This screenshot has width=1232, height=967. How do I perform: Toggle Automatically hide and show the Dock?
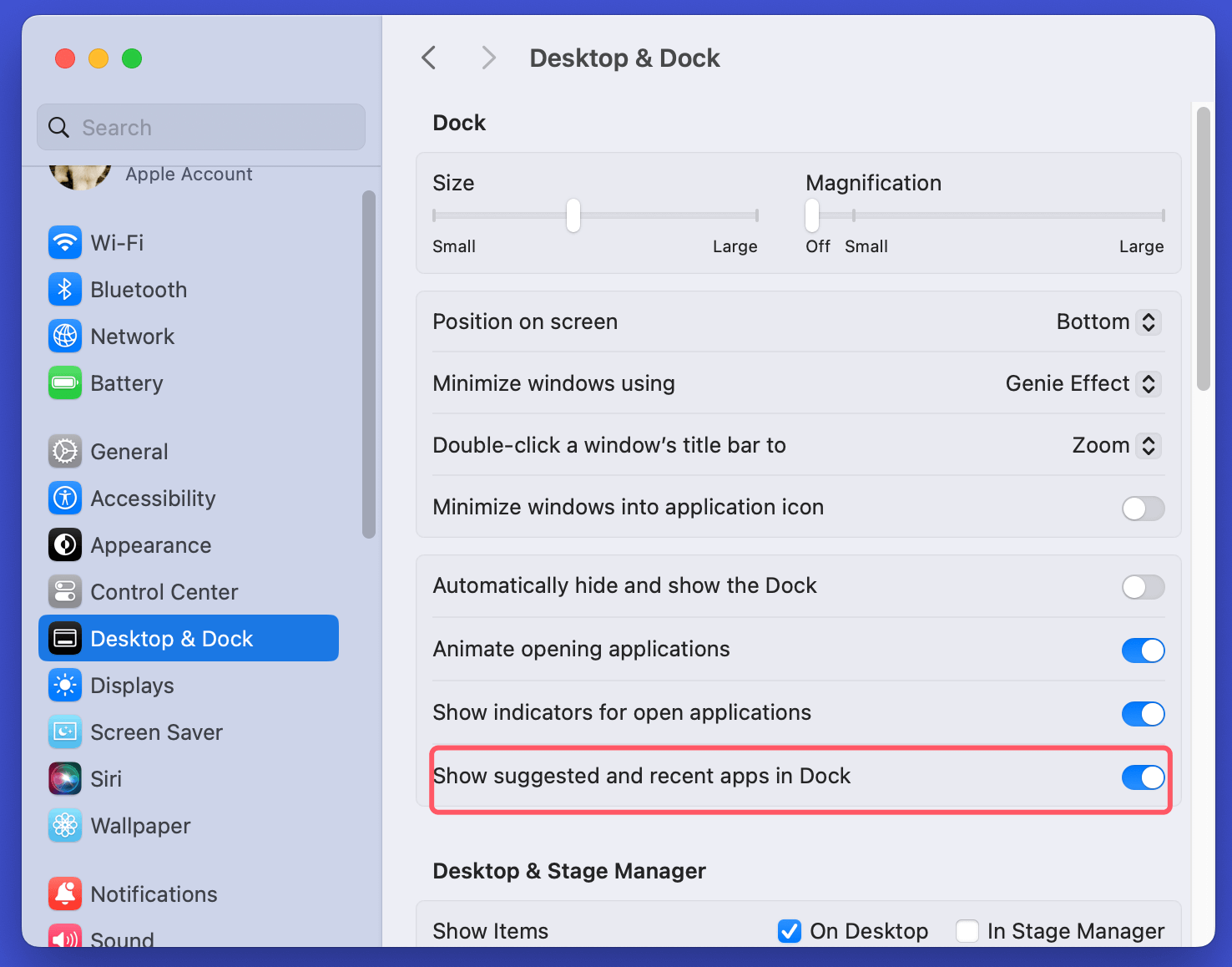1143,587
